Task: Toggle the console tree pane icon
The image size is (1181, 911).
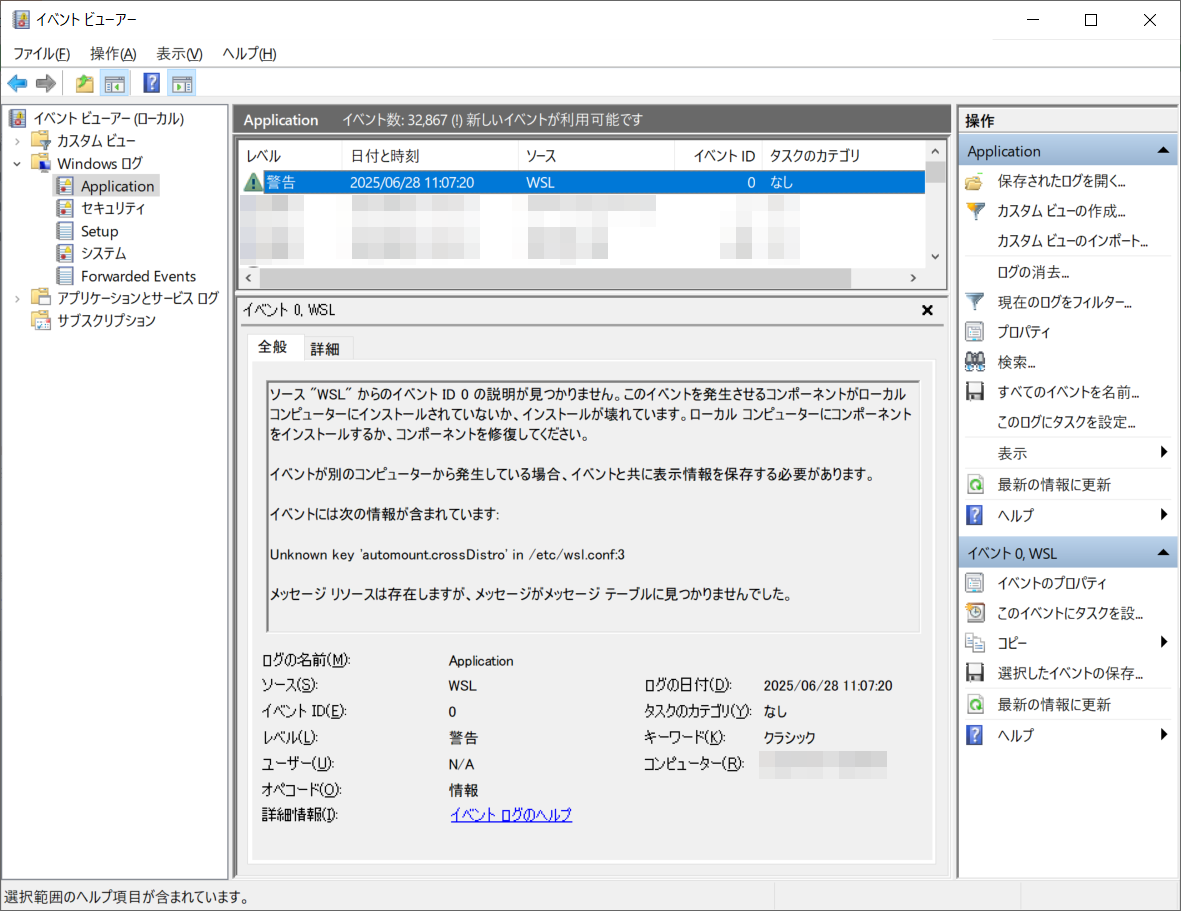Action: (x=115, y=83)
